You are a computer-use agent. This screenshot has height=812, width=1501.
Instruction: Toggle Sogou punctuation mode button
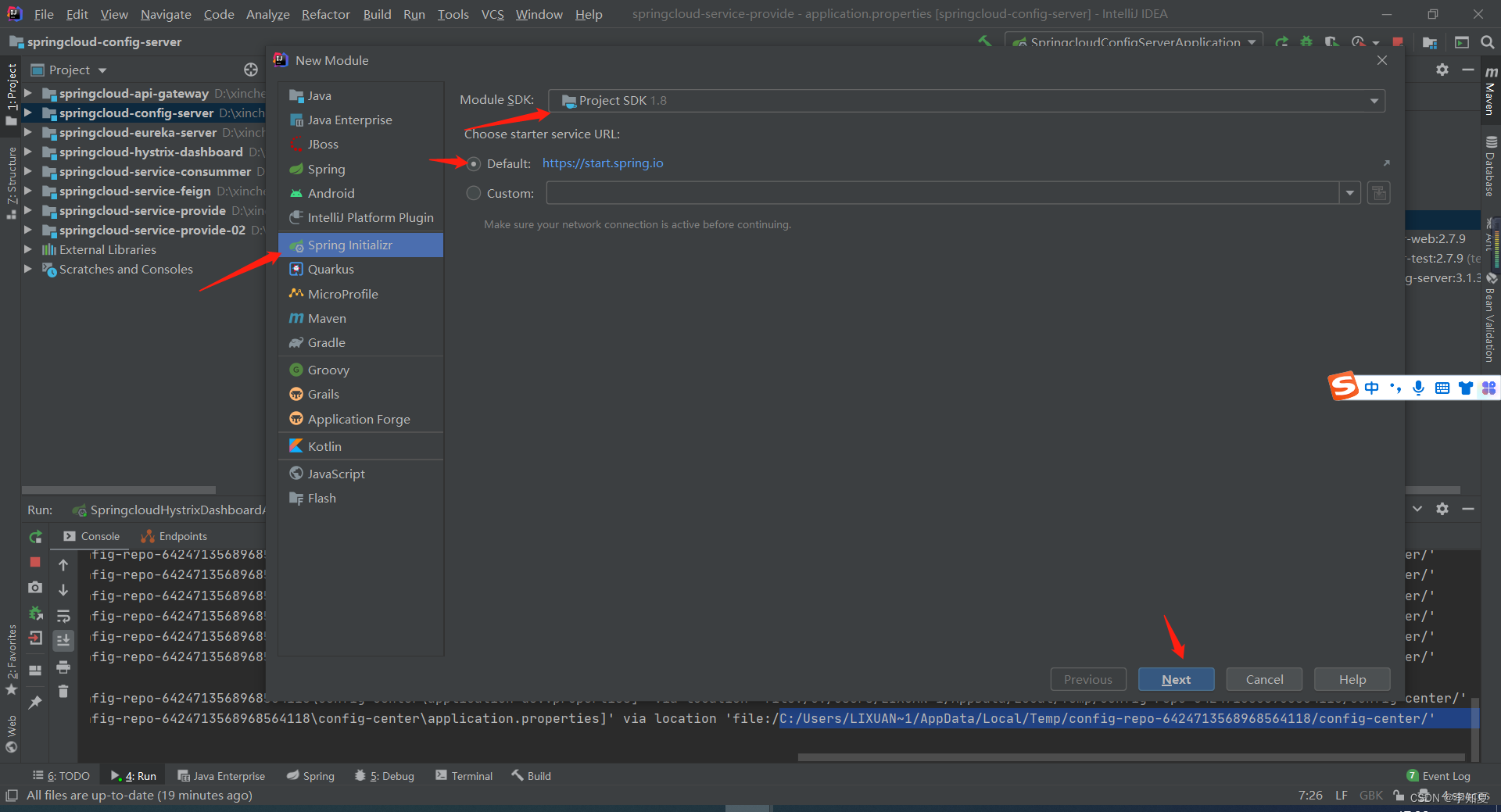tap(1395, 388)
